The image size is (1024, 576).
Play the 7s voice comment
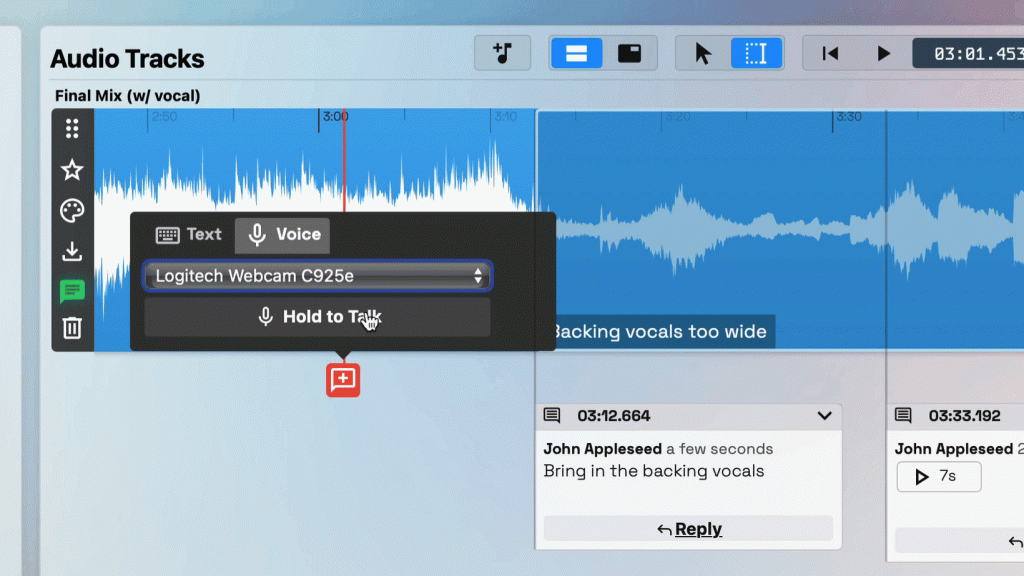(x=938, y=477)
